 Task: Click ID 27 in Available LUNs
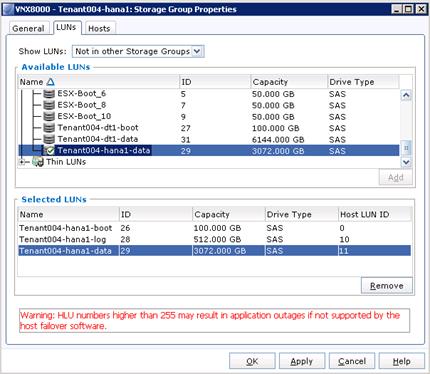(x=186, y=128)
